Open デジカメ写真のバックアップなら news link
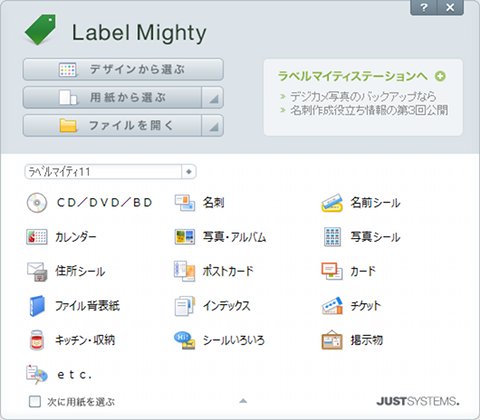 click(363, 96)
